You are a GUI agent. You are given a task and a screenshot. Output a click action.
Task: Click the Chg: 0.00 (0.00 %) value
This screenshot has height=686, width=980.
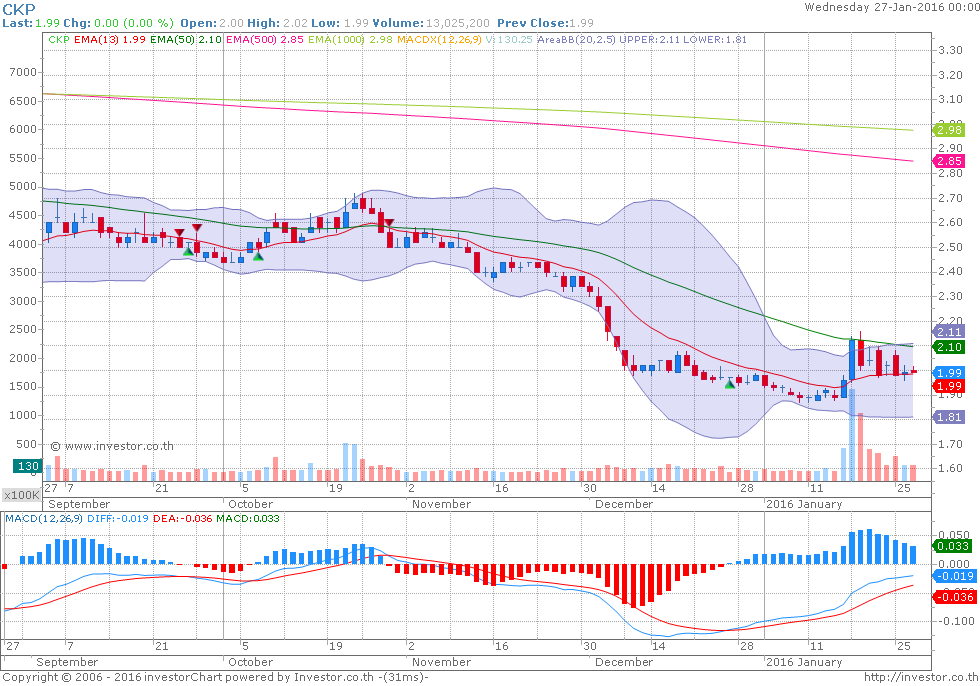coord(118,23)
